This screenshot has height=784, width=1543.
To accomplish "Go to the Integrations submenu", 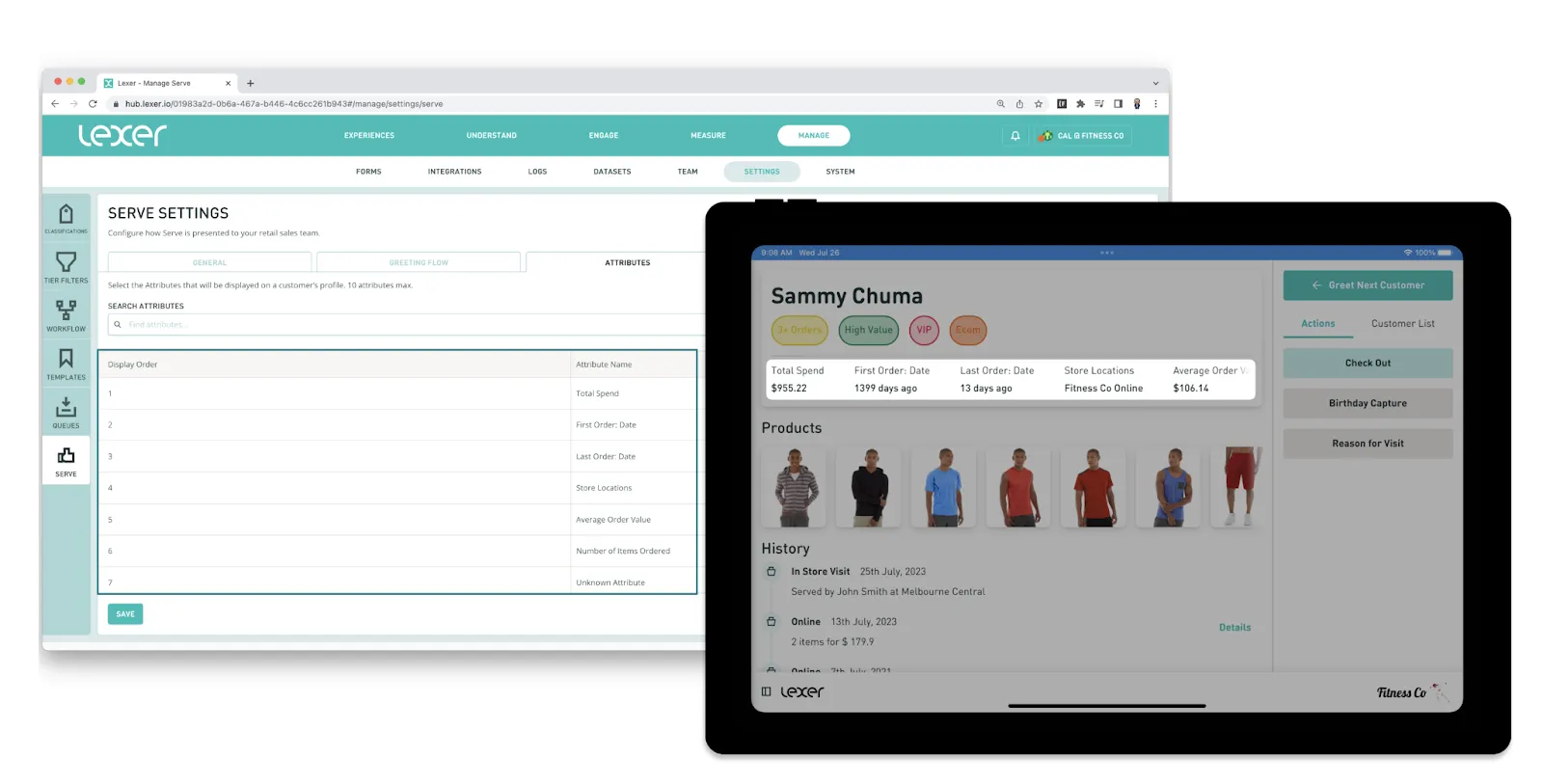I will point(455,172).
